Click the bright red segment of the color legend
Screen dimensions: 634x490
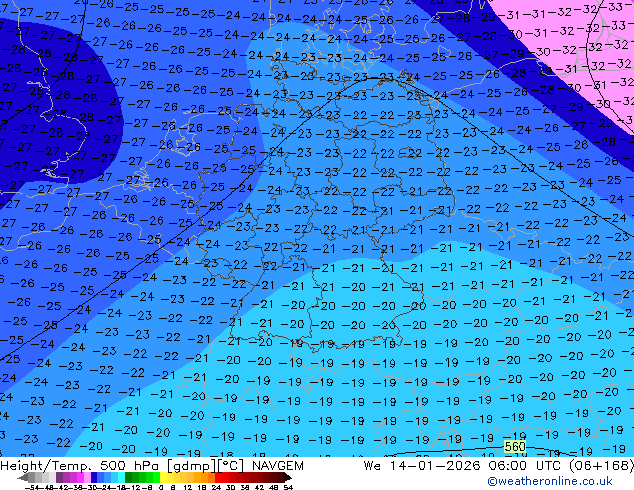point(218,478)
